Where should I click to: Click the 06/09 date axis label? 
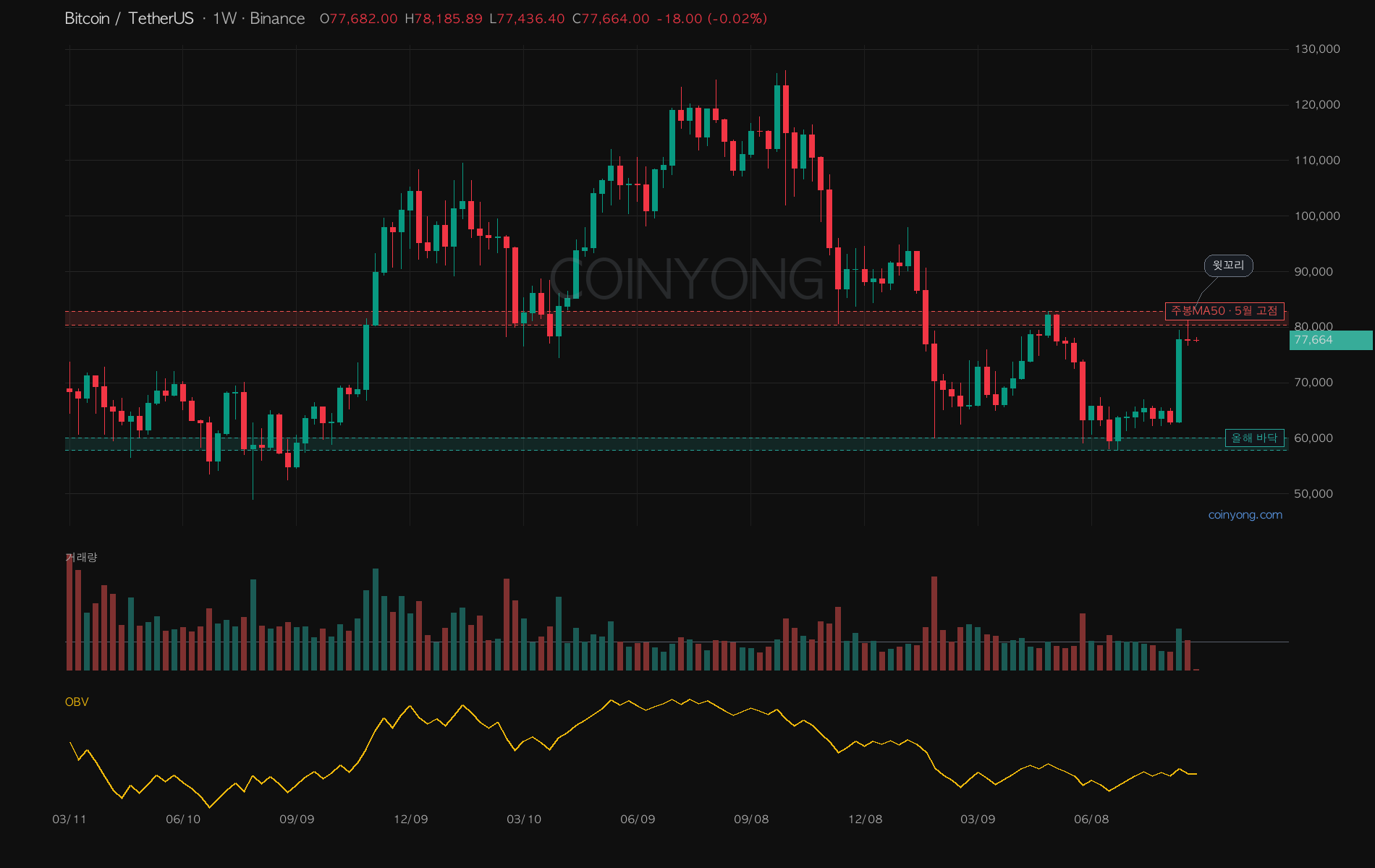coord(638,820)
